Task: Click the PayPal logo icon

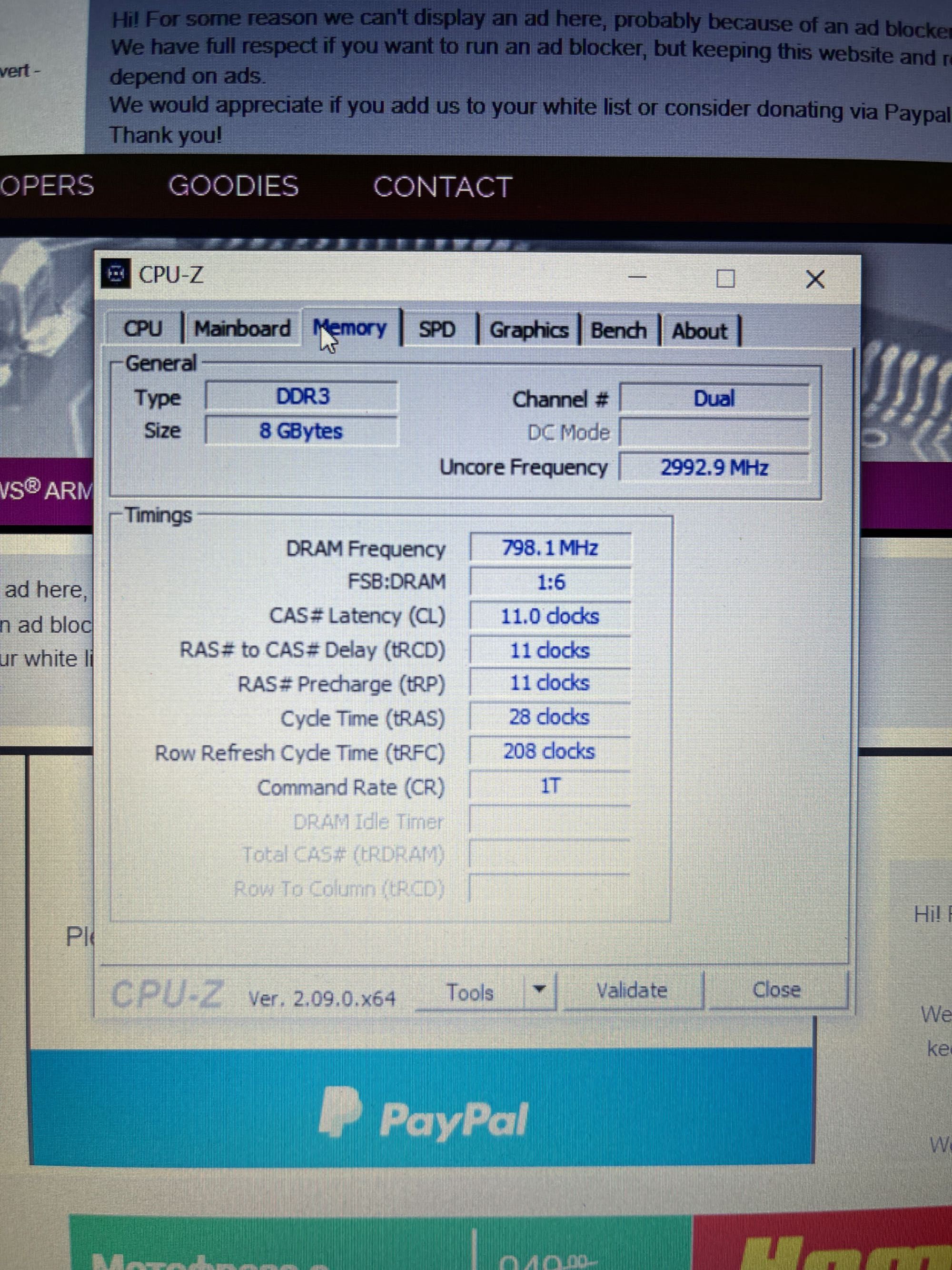Action: [340, 1112]
